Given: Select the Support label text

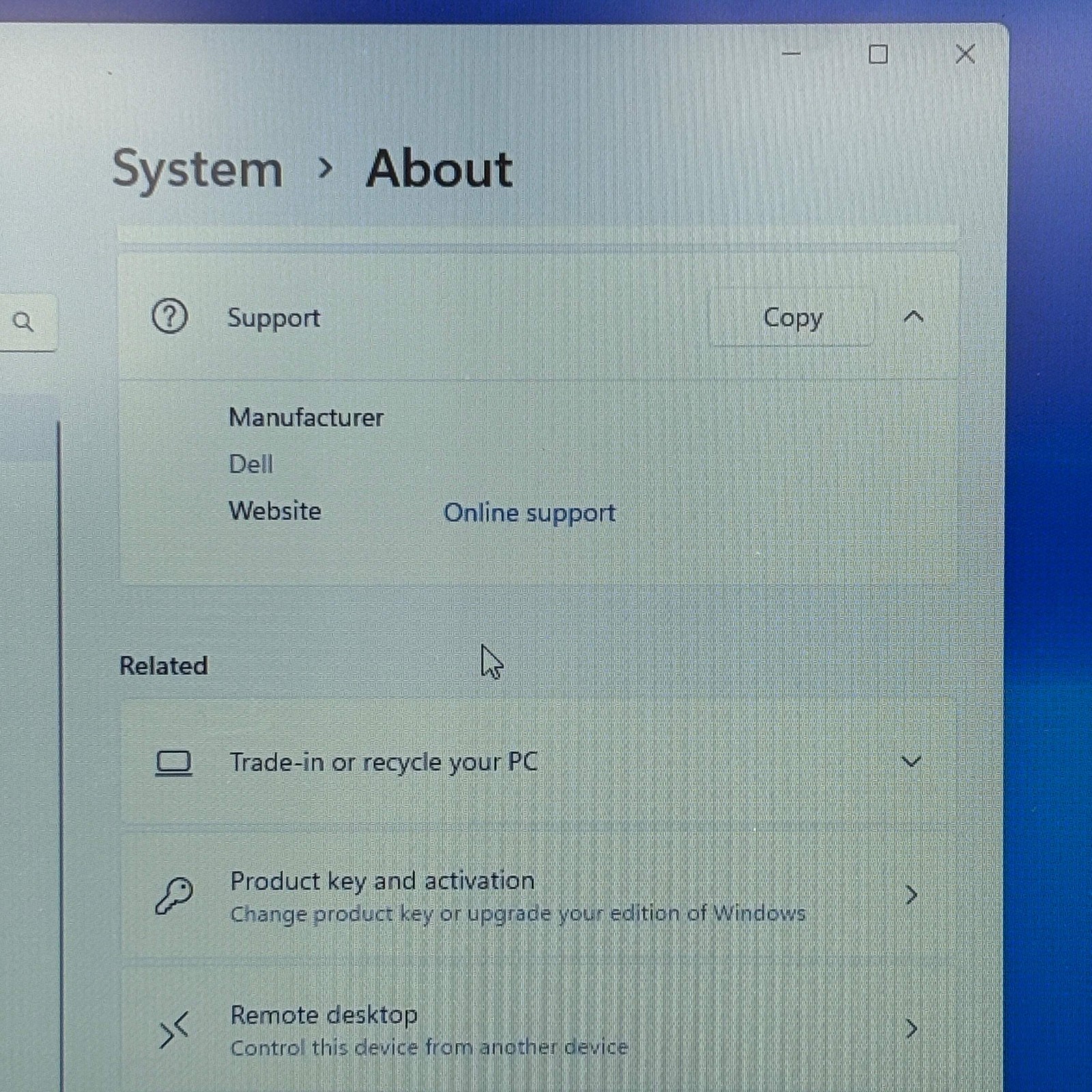Looking at the screenshot, I should 274,319.
